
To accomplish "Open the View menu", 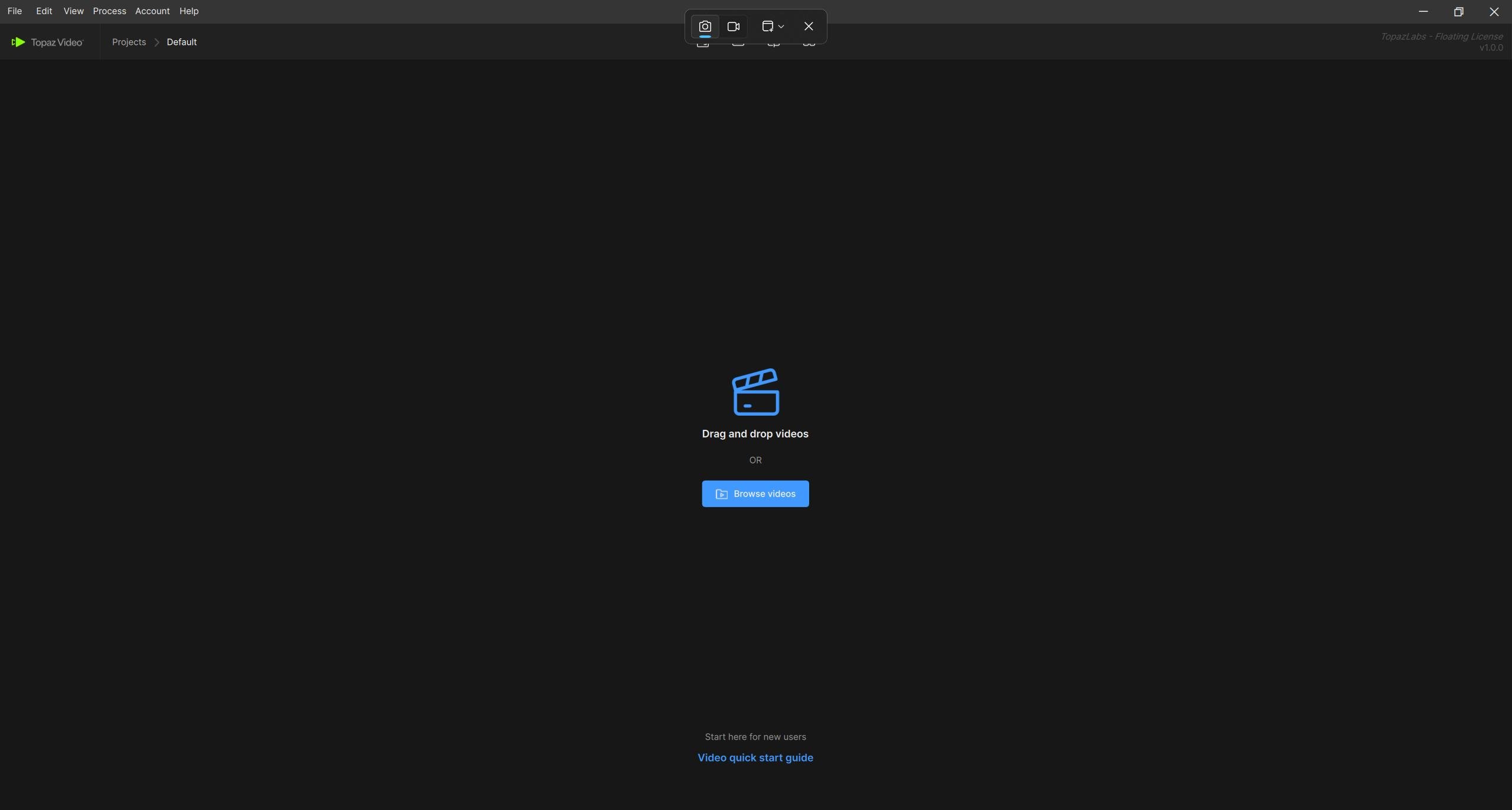I will 73,11.
